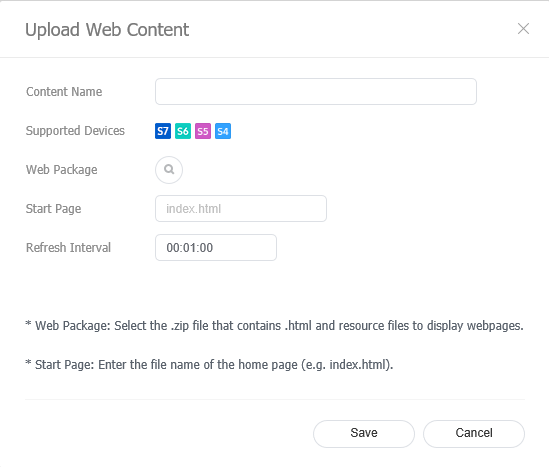Click the Refresh Interval time field
The height and width of the screenshot is (467, 549).
point(216,248)
